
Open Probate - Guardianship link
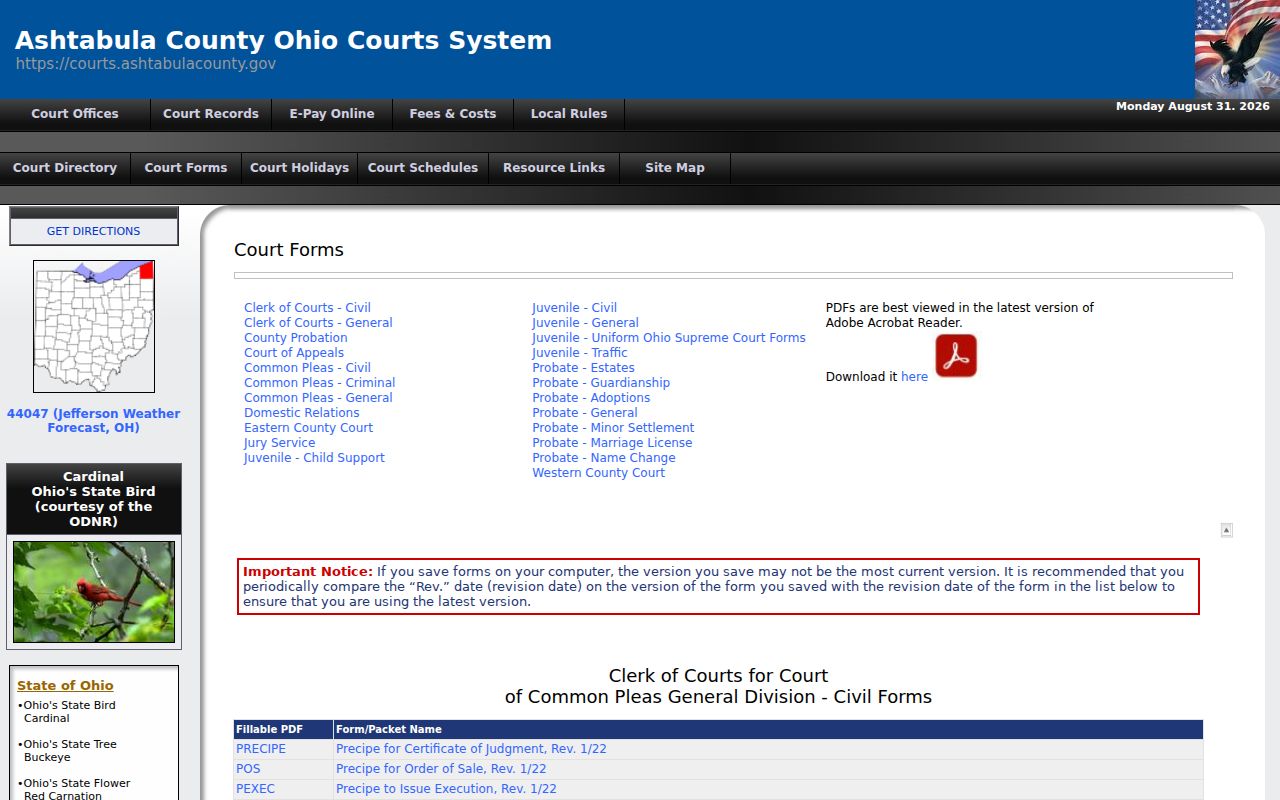pyautogui.click(x=601, y=383)
